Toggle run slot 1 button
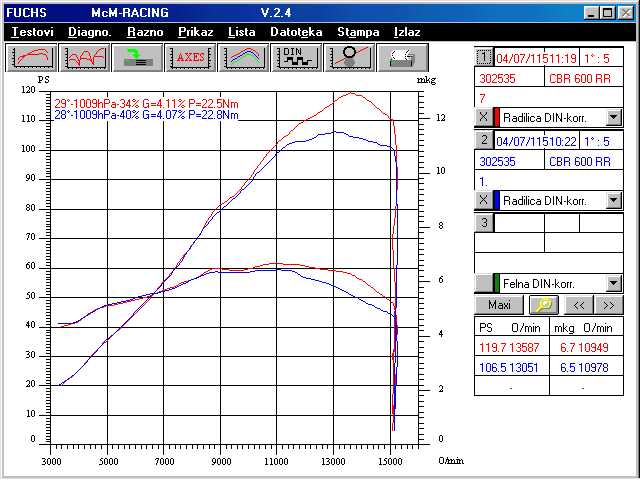The image size is (640, 480). point(484,56)
